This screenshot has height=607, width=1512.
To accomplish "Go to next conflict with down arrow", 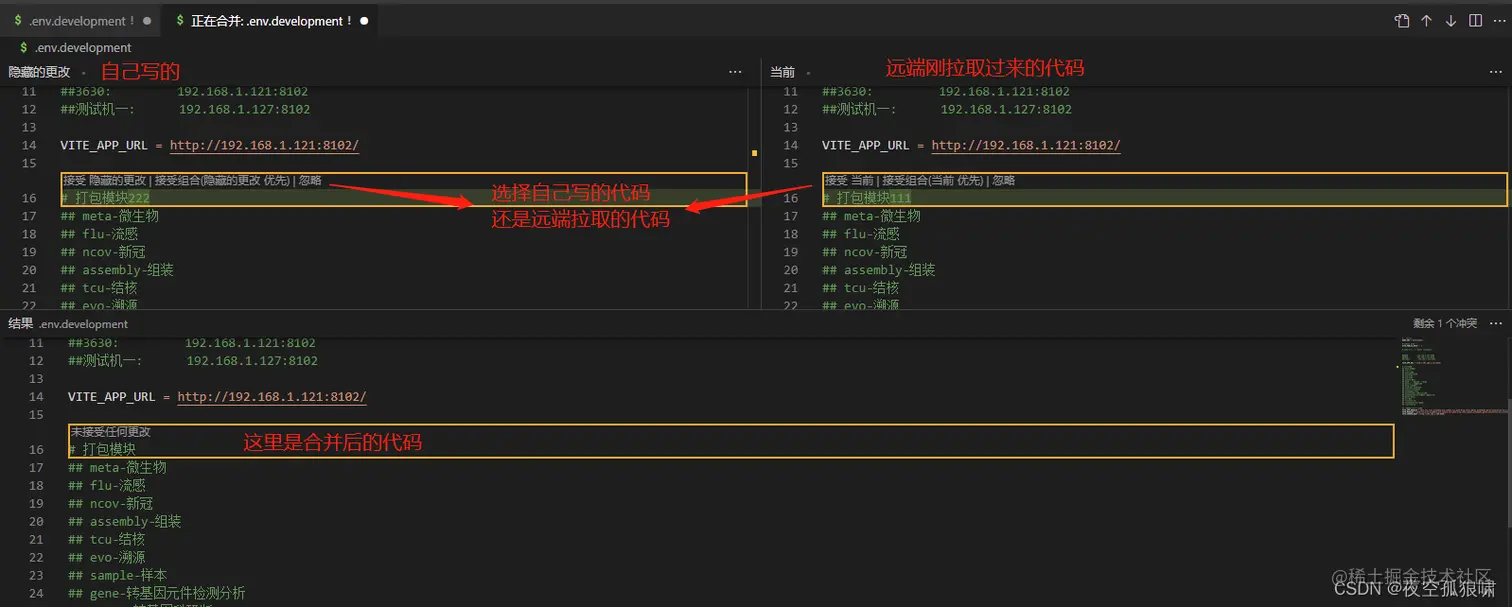I will (1451, 20).
